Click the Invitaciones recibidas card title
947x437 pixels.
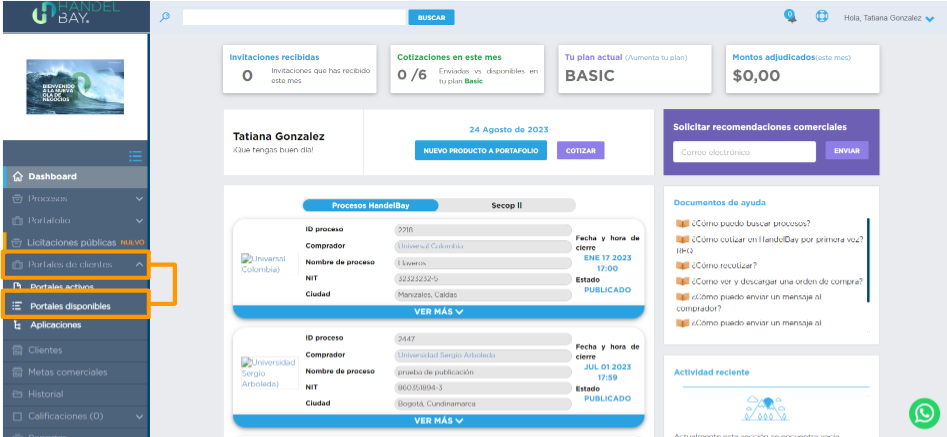tap(274, 57)
